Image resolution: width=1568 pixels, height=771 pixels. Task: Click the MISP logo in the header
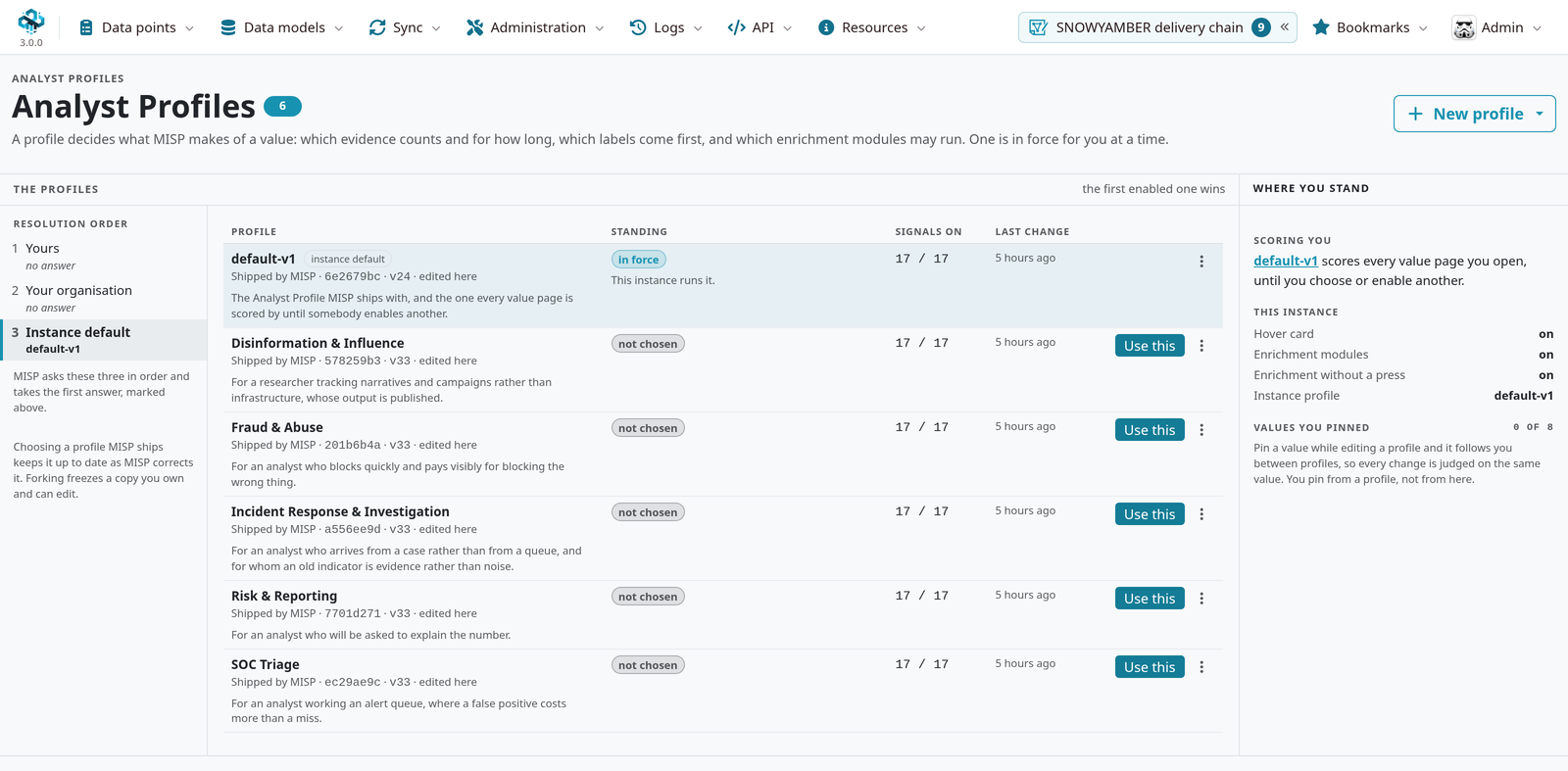(x=31, y=22)
